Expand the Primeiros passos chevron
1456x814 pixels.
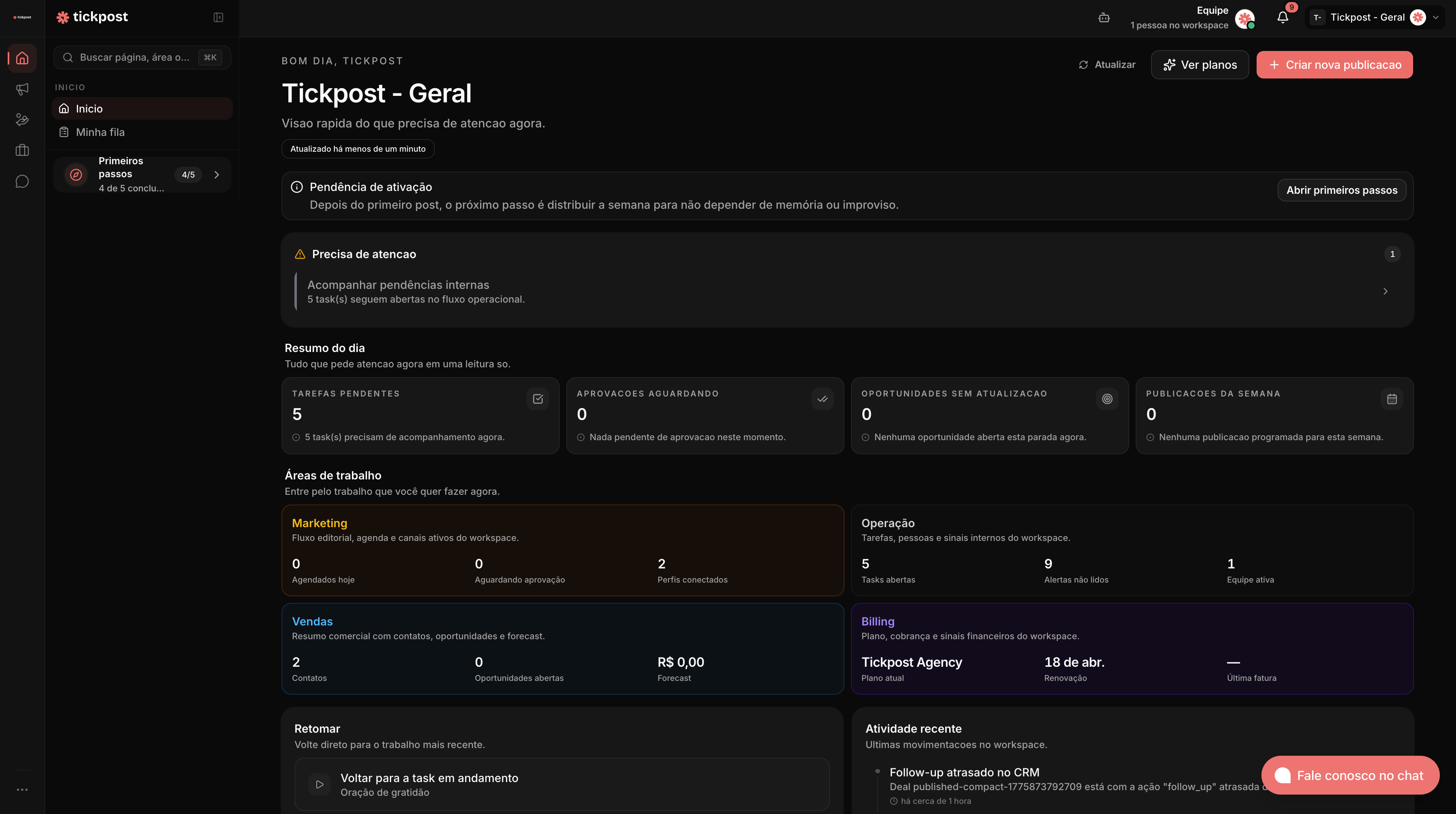tap(216, 175)
